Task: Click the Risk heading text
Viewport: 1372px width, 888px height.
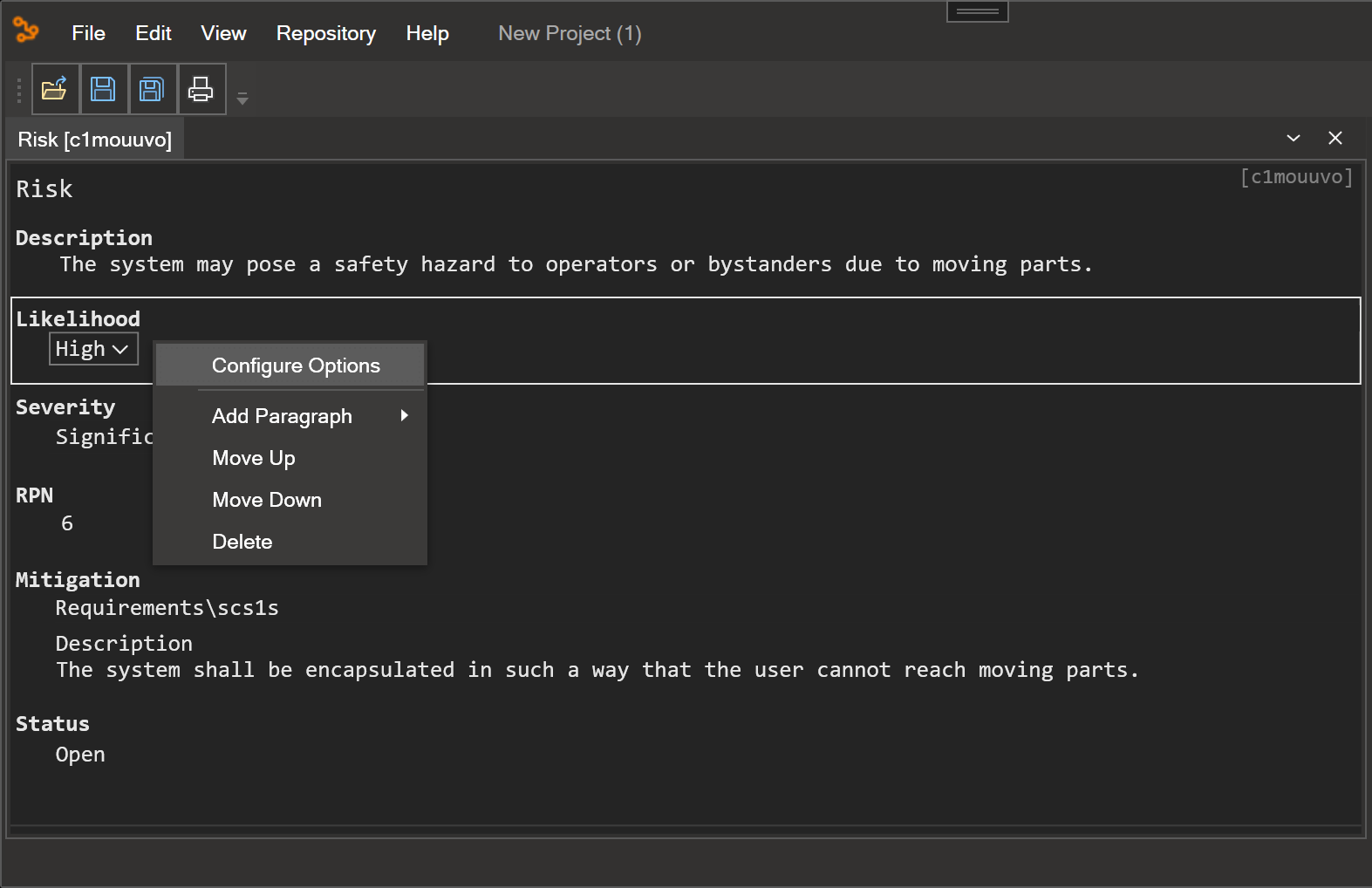Action: (x=44, y=189)
